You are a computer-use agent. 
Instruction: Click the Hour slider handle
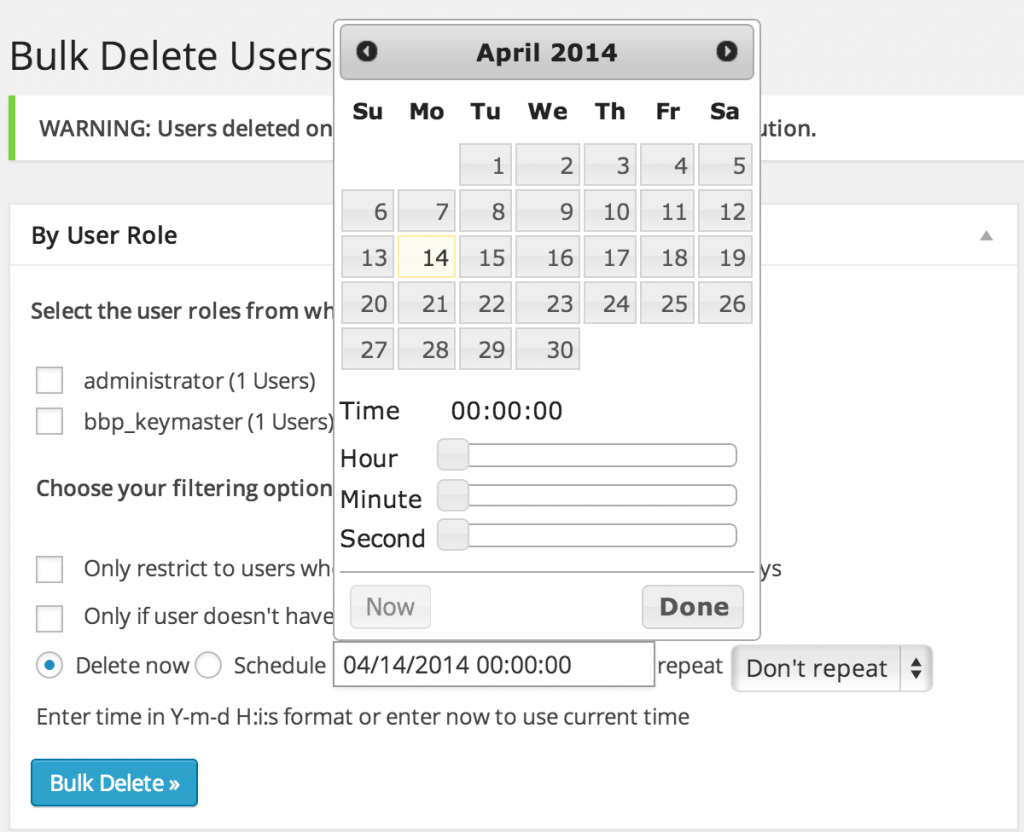(x=452, y=454)
